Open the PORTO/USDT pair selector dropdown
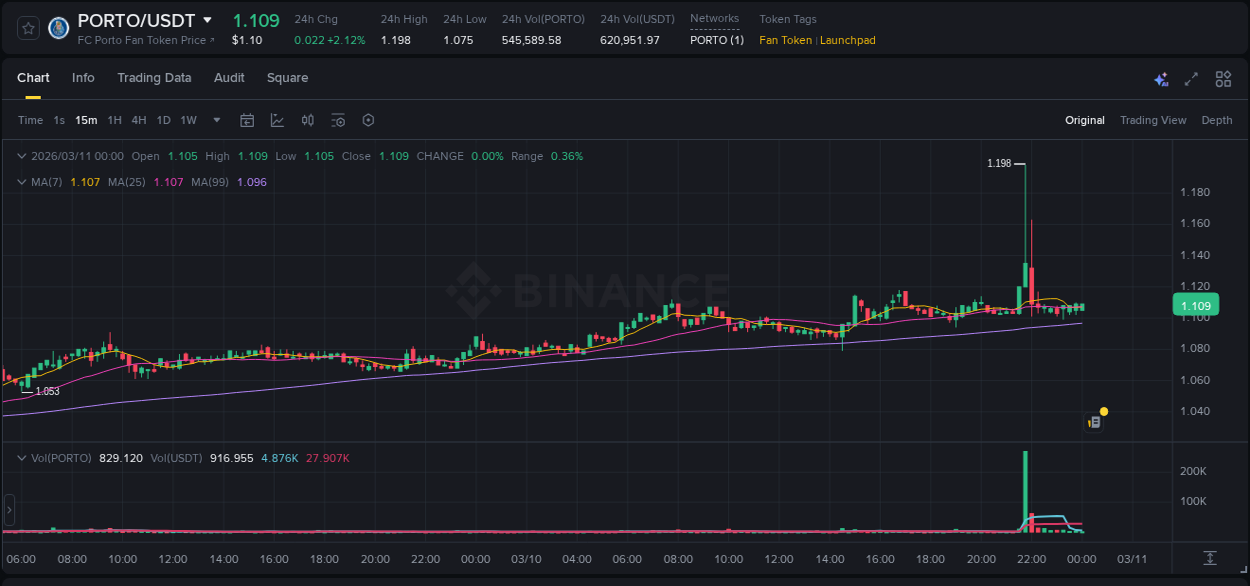 pos(207,19)
